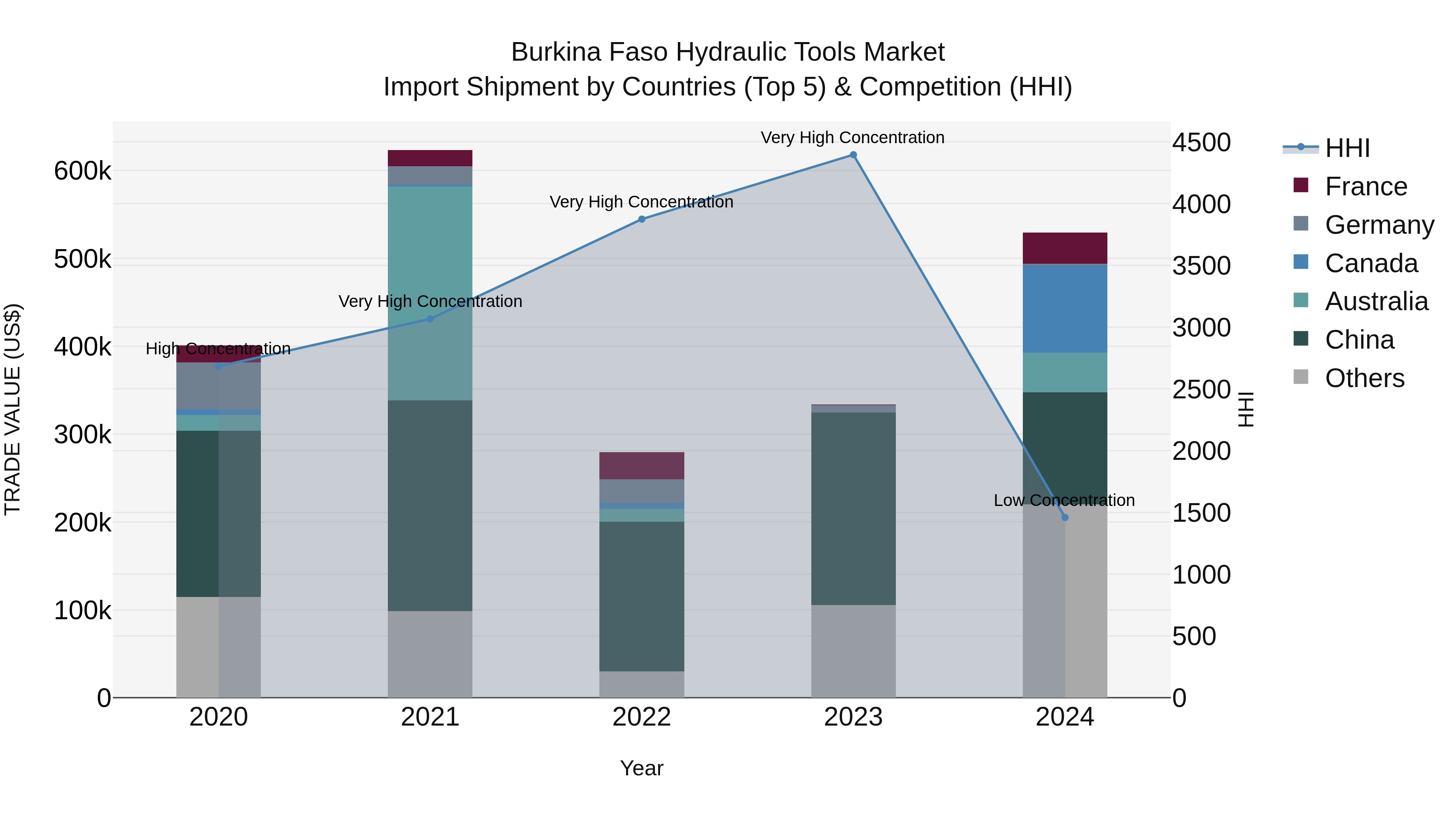Click the Others segment of 2023 bar
Viewport: 1456px width, 819px height.
point(853,651)
